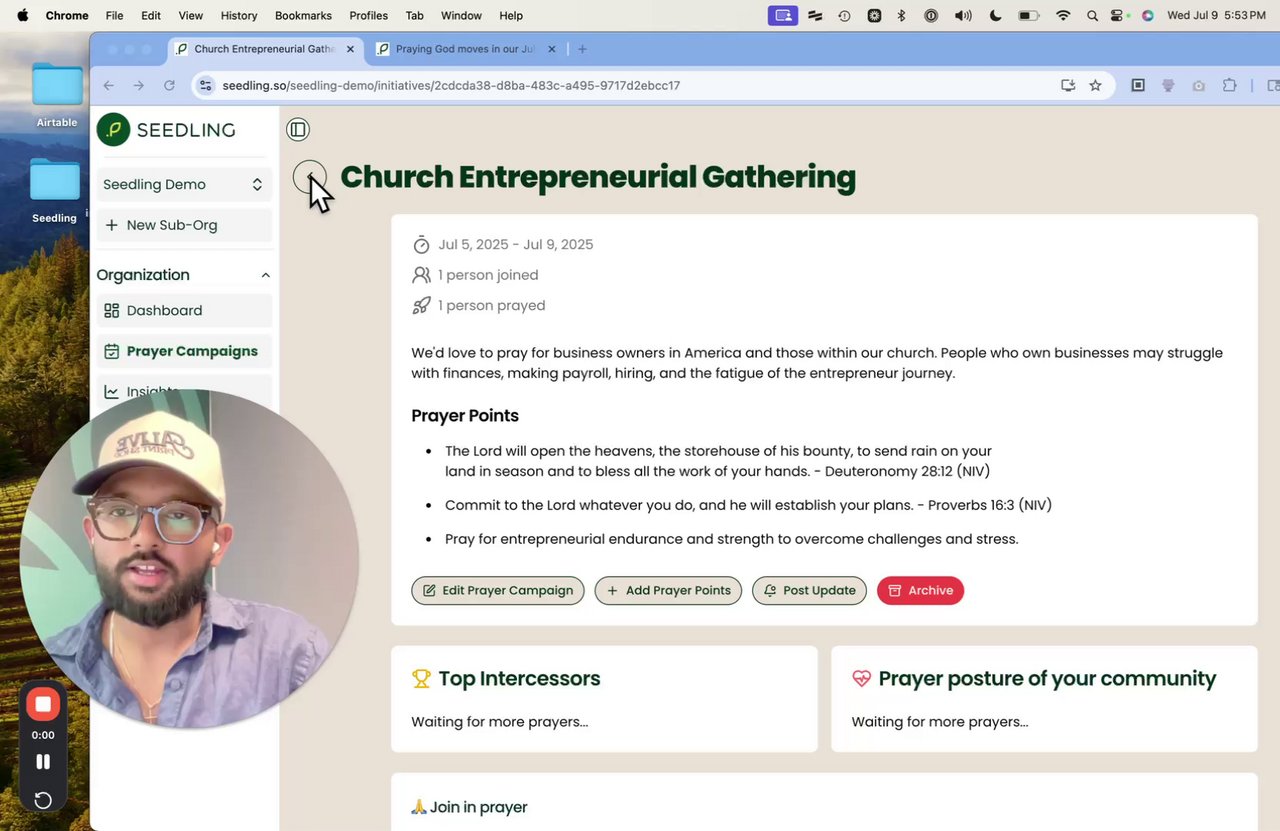Toggle the sidebar panel icon
Screen dimensions: 1280x831
tap(297, 129)
